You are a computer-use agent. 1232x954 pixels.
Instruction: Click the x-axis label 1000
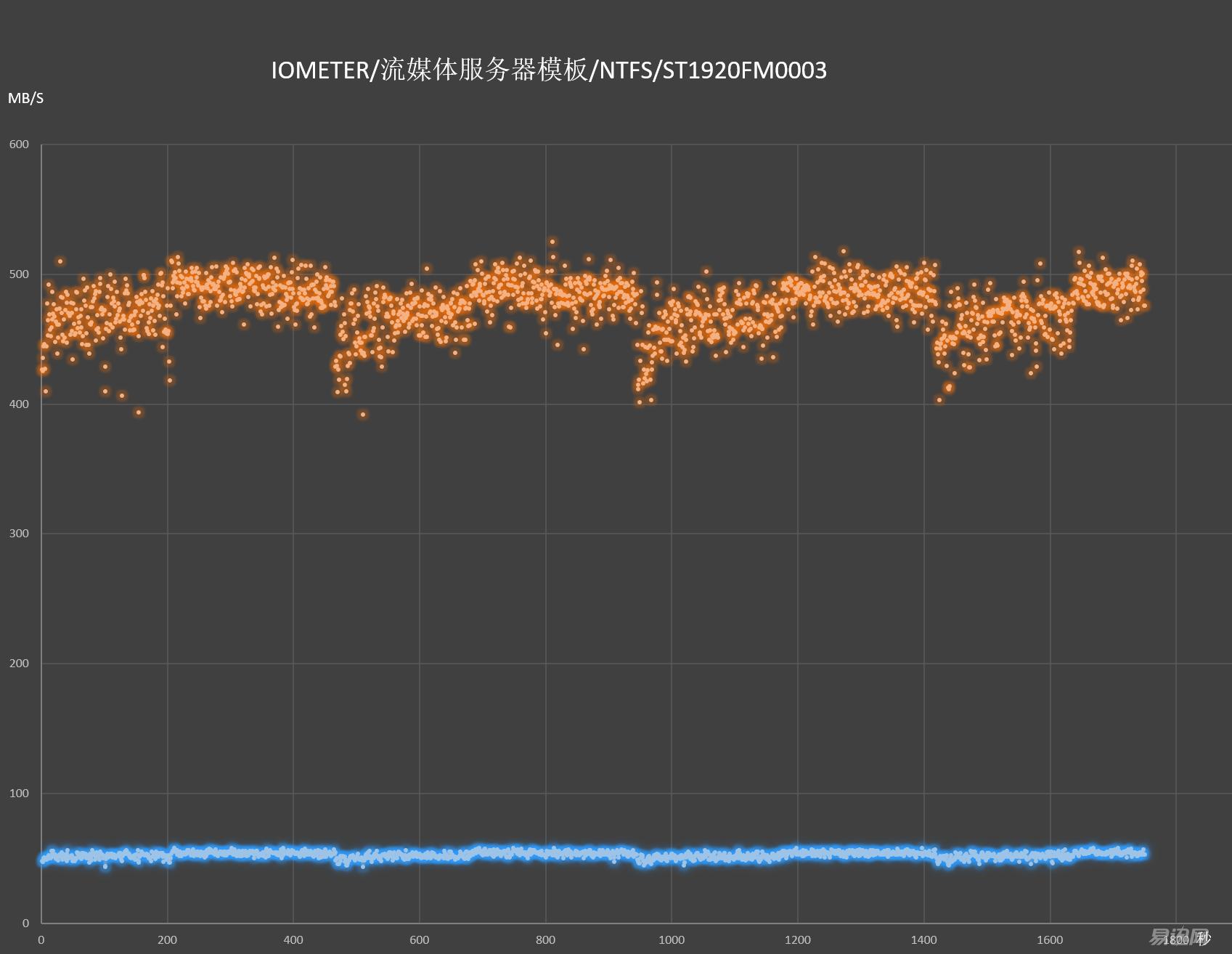point(672,940)
